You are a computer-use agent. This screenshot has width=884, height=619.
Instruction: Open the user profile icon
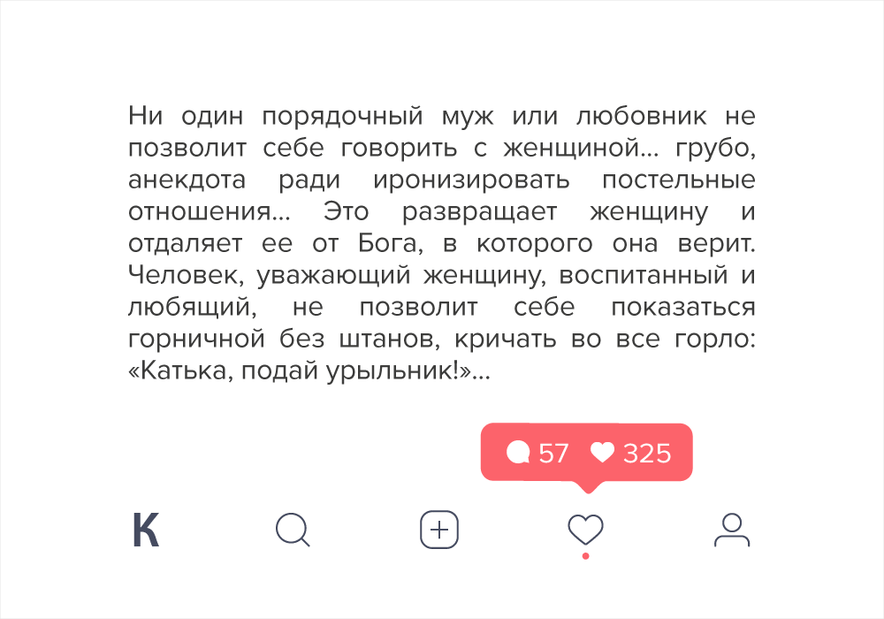point(732,530)
